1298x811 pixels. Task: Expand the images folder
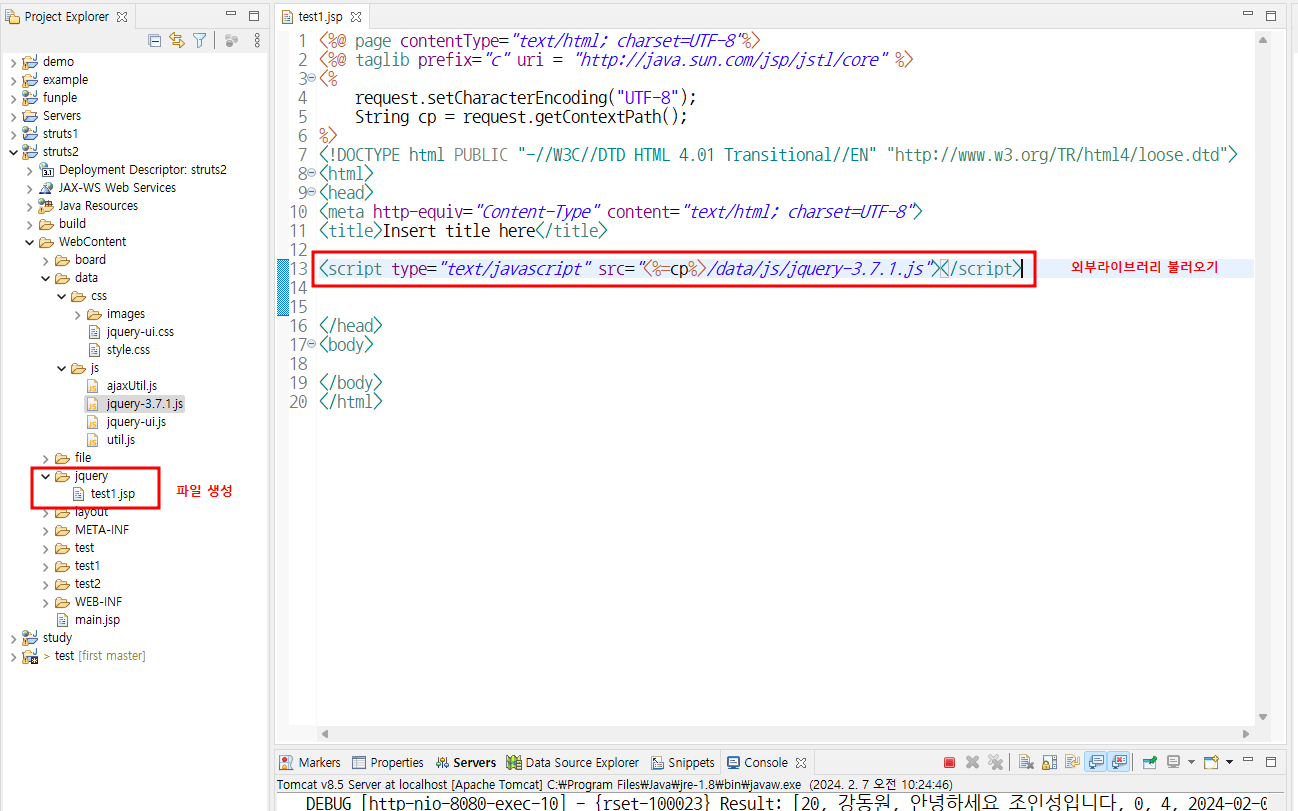tap(77, 314)
